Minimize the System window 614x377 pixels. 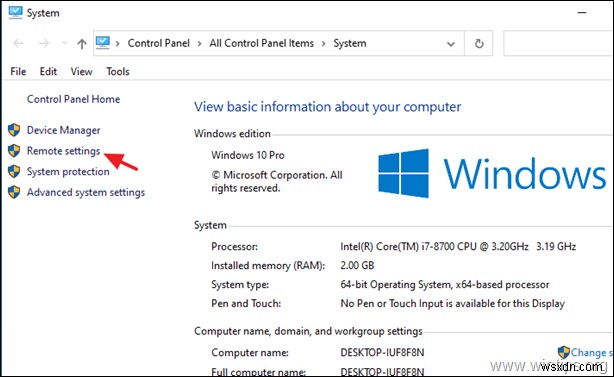coord(582,13)
